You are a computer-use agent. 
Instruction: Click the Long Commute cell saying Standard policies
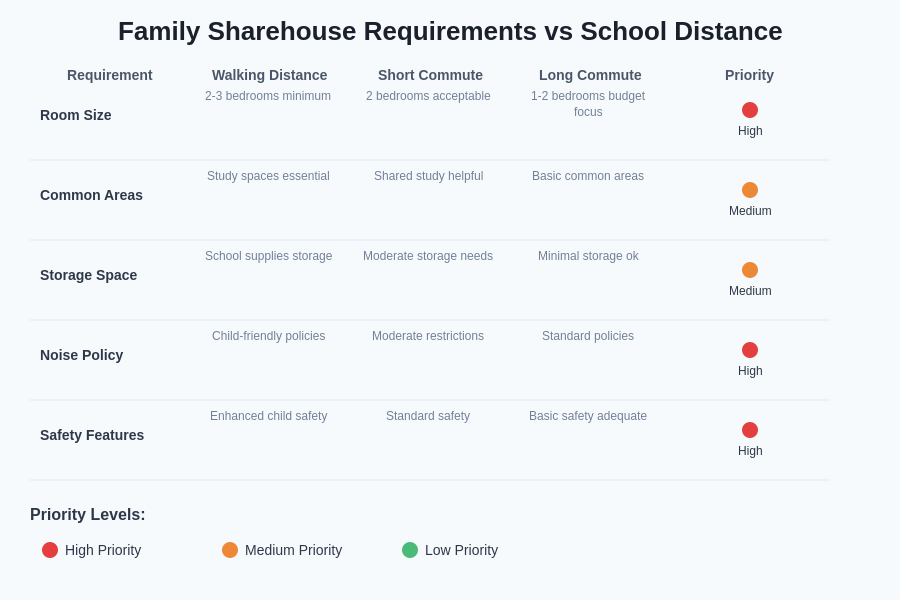pos(588,336)
